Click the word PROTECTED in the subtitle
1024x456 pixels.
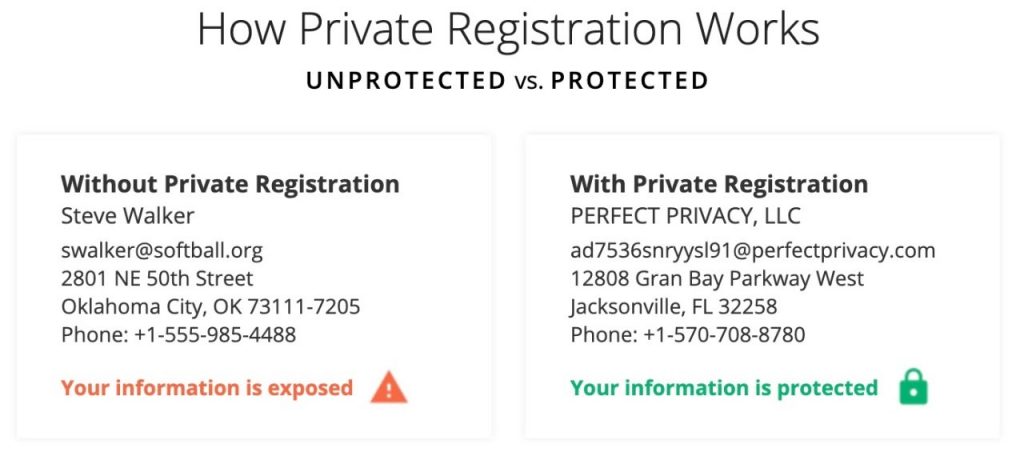(630, 81)
